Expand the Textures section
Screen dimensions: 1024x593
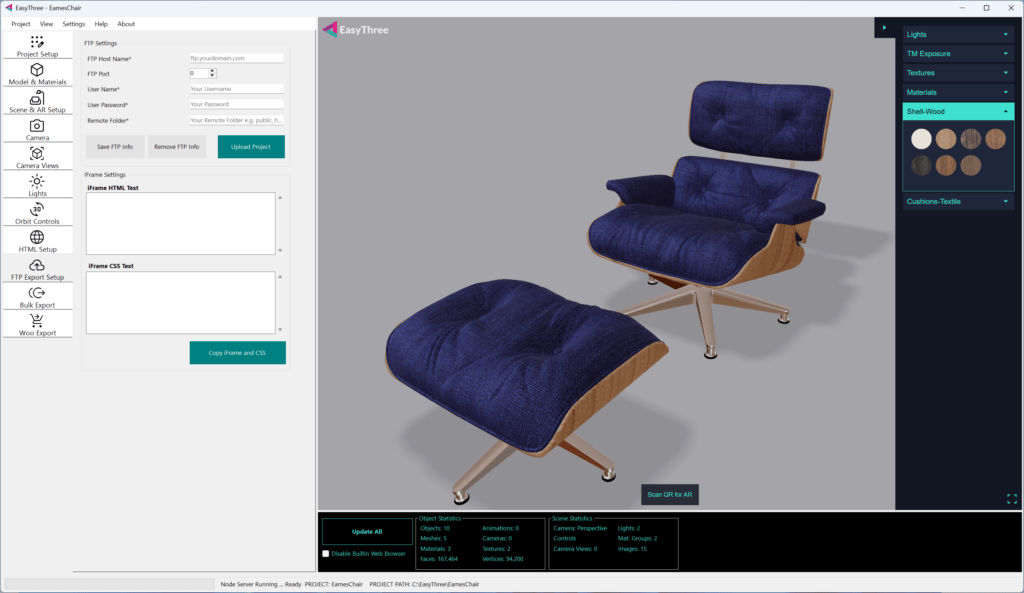pyautogui.click(x=958, y=73)
